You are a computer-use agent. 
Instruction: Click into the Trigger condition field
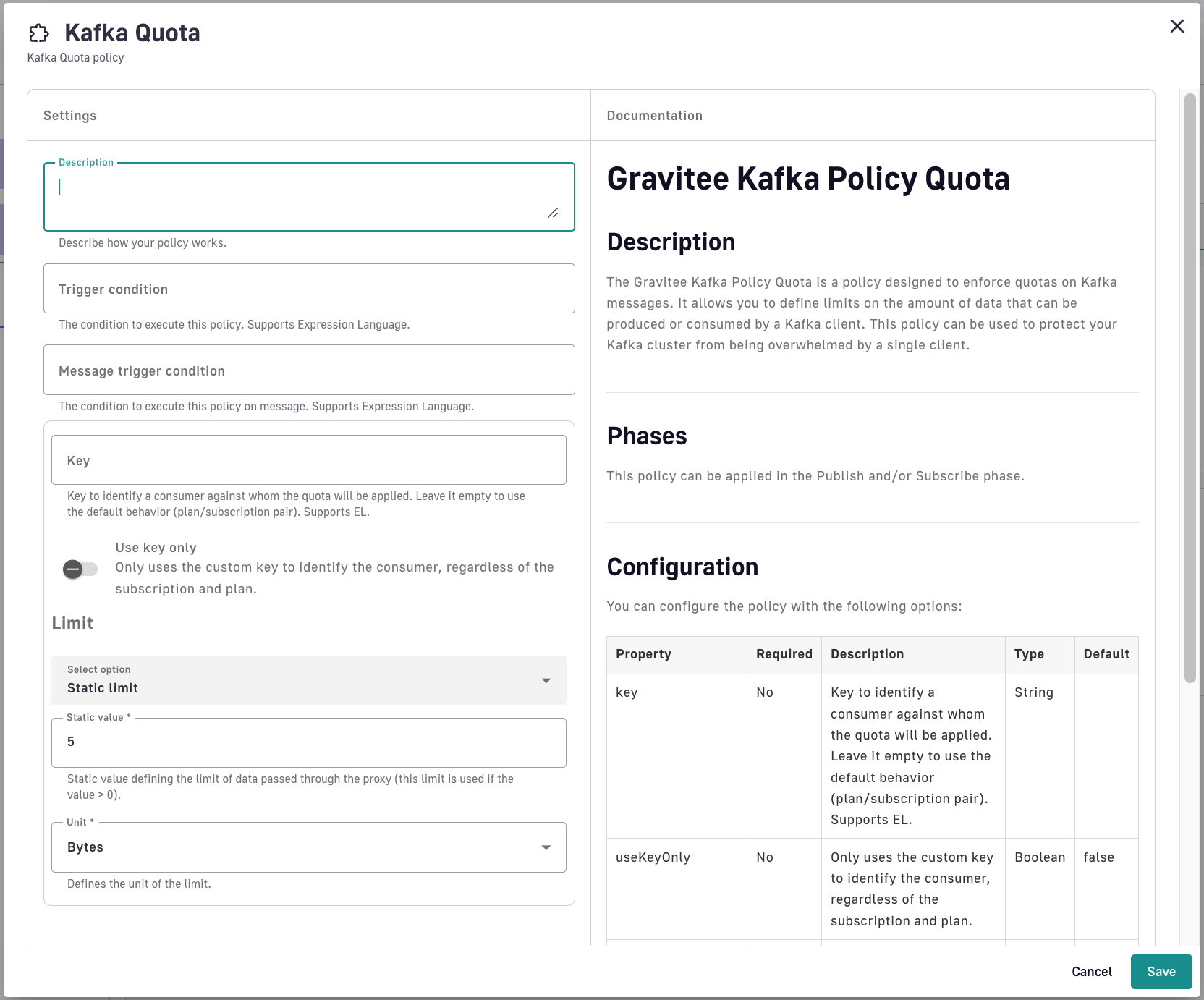coord(309,289)
